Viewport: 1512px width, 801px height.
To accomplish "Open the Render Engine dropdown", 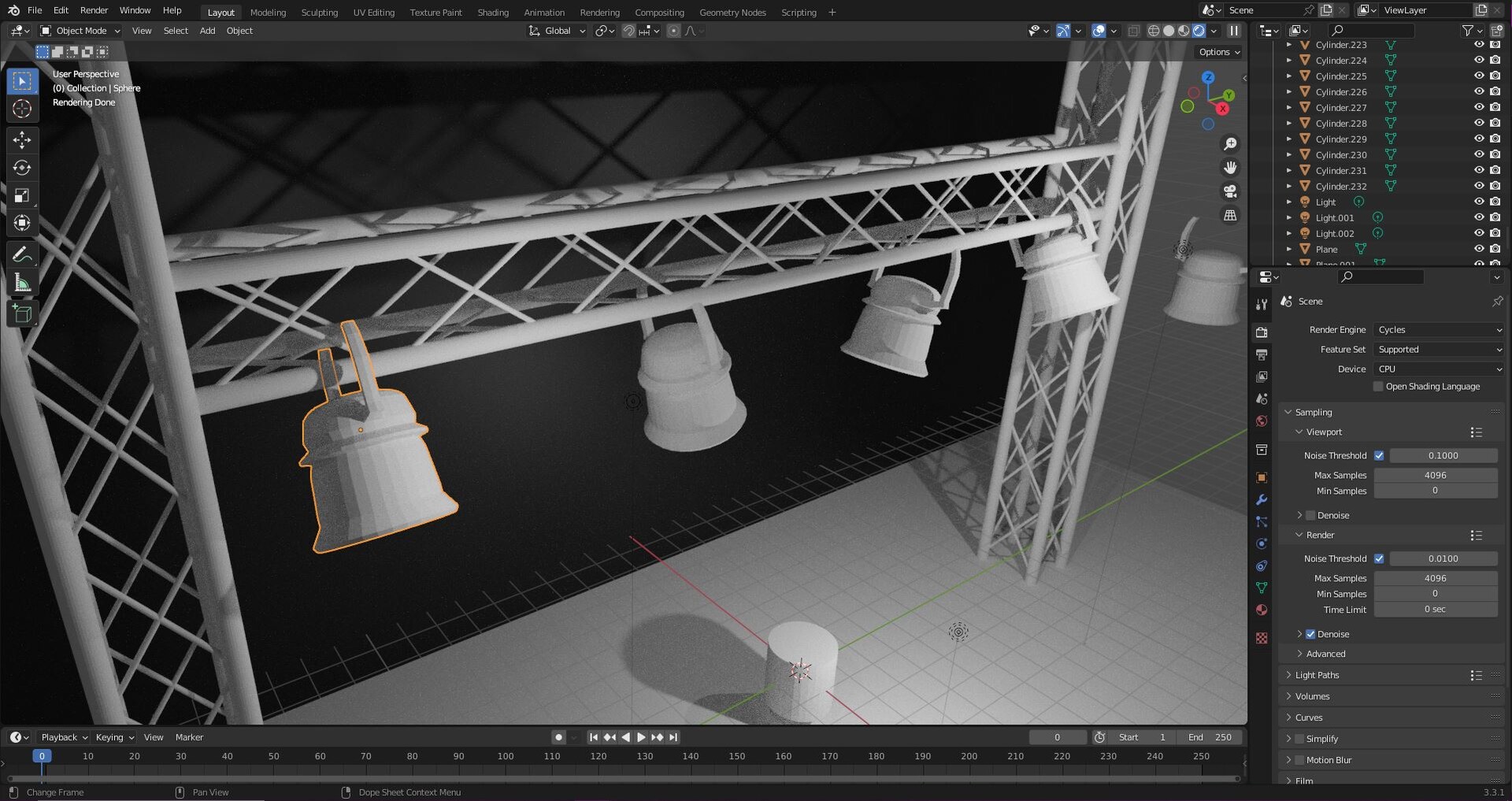I will click(x=1437, y=329).
